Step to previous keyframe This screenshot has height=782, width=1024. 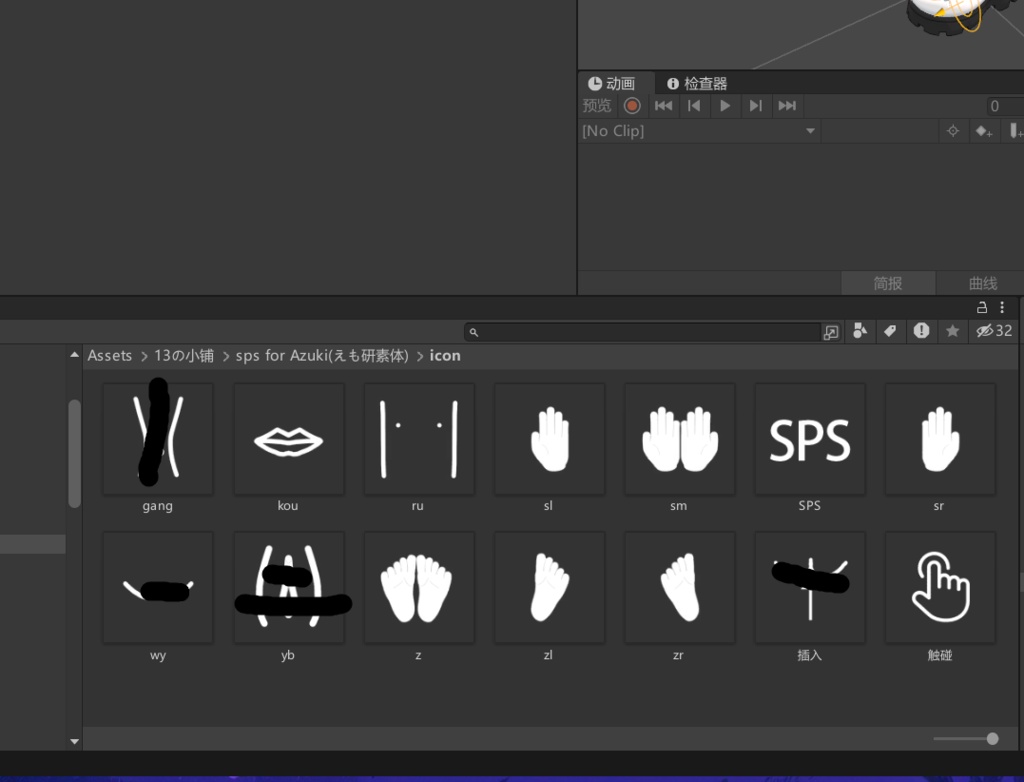point(694,106)
